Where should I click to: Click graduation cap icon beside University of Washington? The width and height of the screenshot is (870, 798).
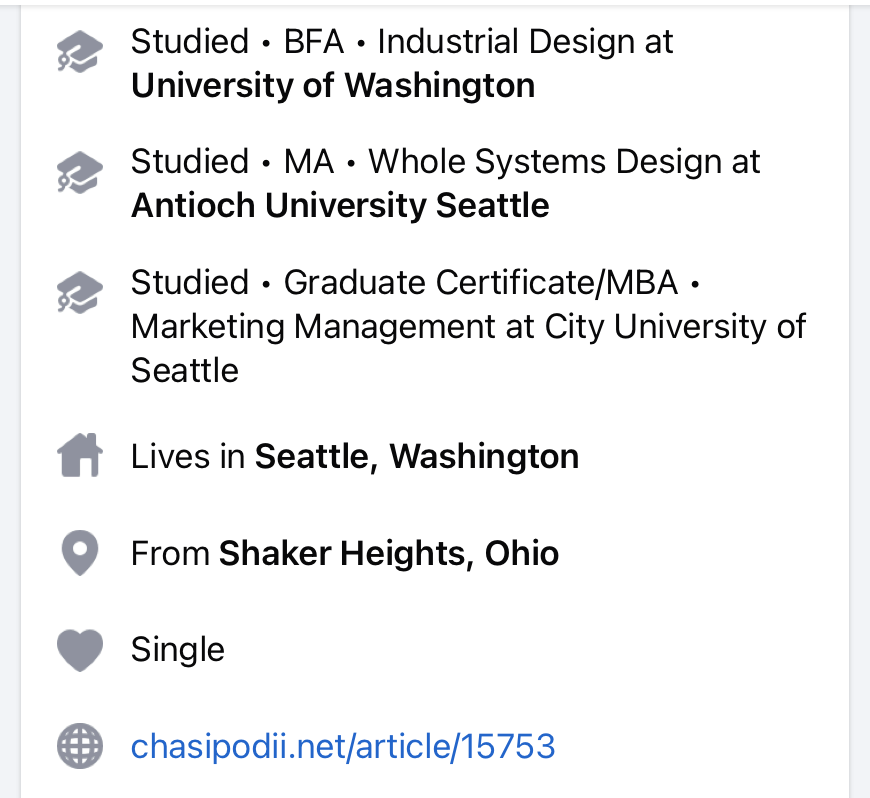[79, 51]
